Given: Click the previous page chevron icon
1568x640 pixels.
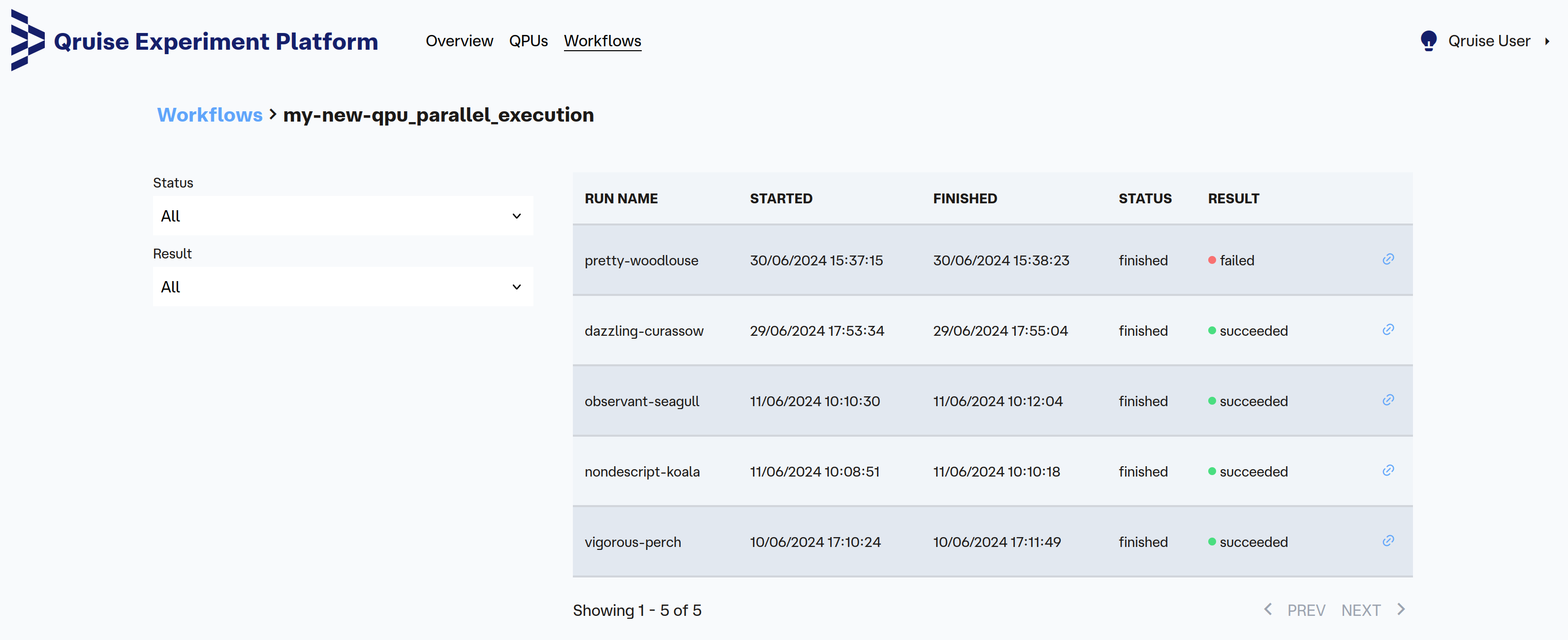Looking at the screenshot, I should [x=1268, y=609].
